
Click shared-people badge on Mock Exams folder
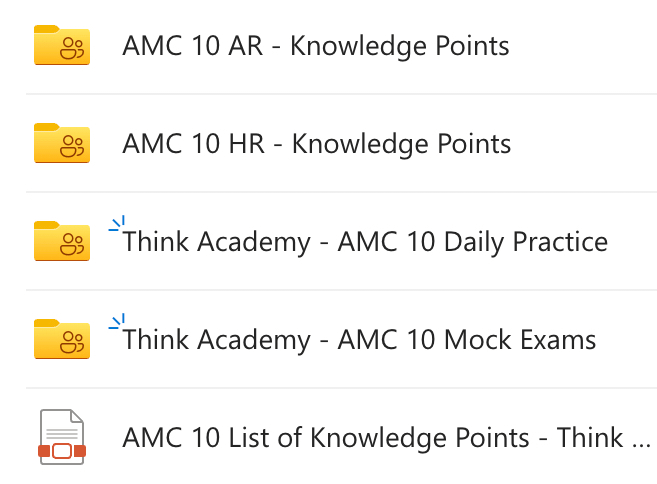pyautogui.click(x=74, y=344)
